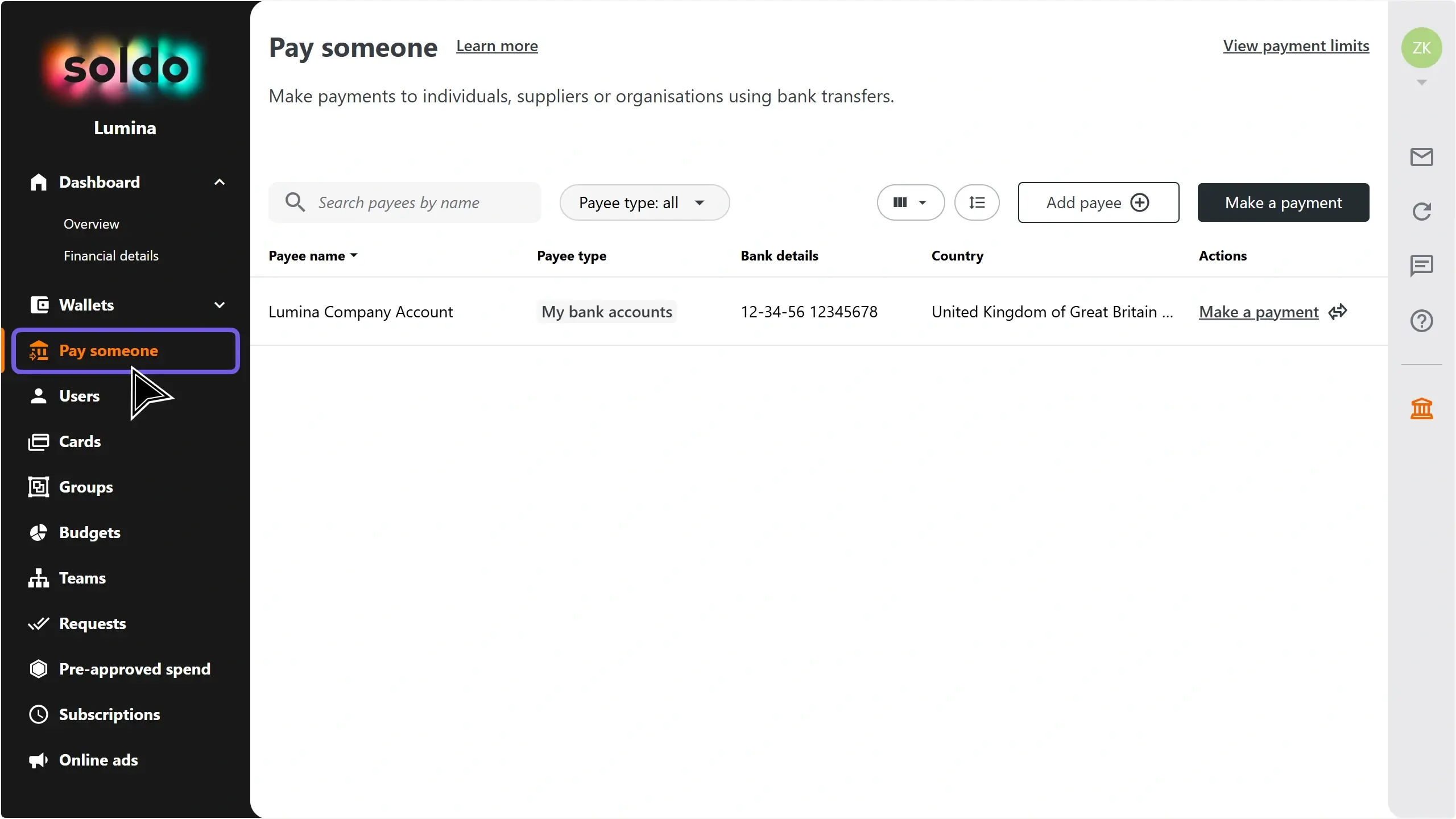The height and width of the screenshot is (819, 1456).
Task: Select Lumina Company Account payee name
Action: [x=361, y=312]
